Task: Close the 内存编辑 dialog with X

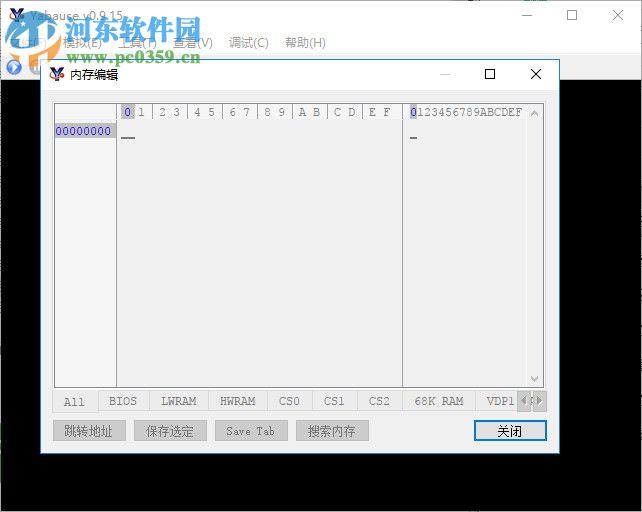Action: click(x=536, y=74)
